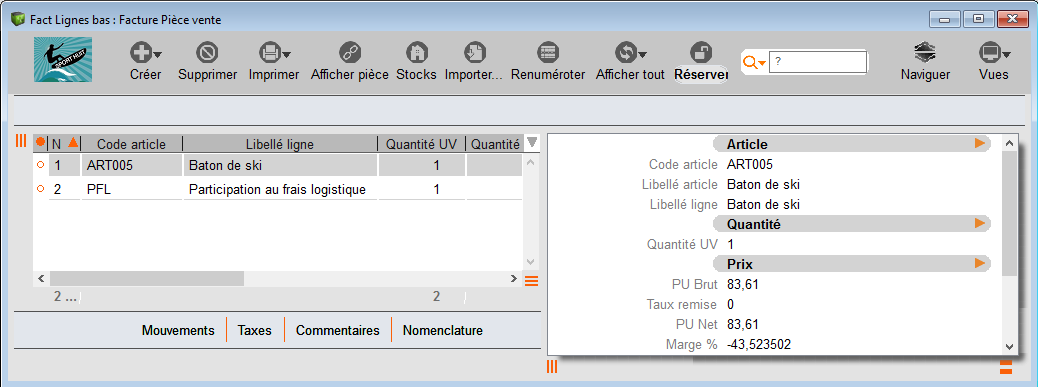
Task: Click the Marge % value -43,523502
Action: (x=759, y=344)
